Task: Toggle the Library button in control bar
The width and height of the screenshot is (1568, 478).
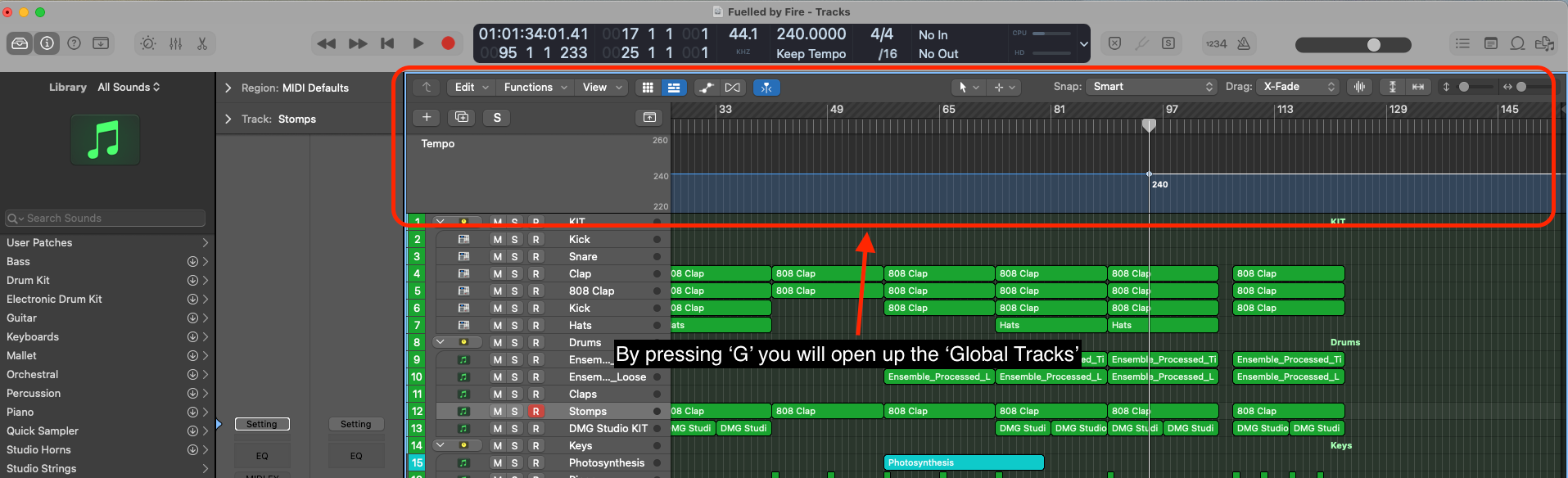Action: pos(20,43)
